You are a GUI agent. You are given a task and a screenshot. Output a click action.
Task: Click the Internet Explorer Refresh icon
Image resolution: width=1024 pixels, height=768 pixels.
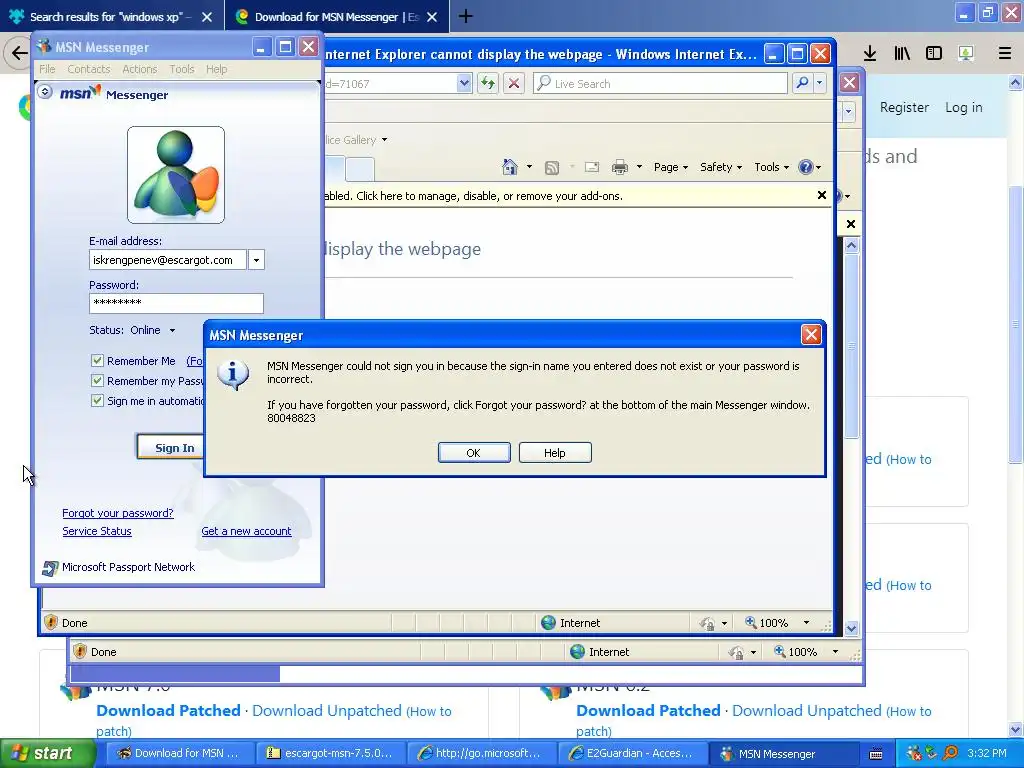[x=488, y=84]
